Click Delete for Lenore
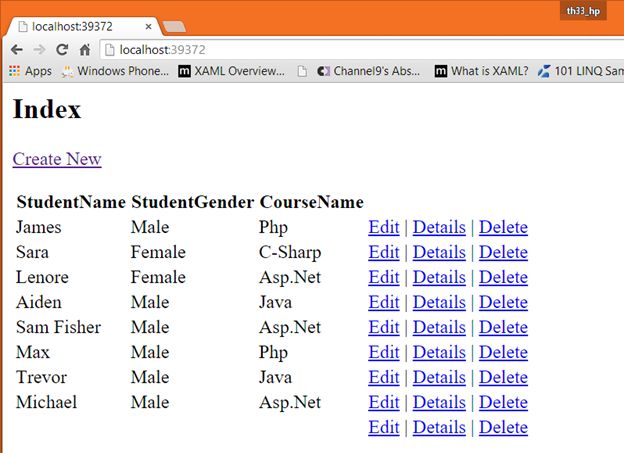The width and height of the screenshot is (624, 453). 503,277
